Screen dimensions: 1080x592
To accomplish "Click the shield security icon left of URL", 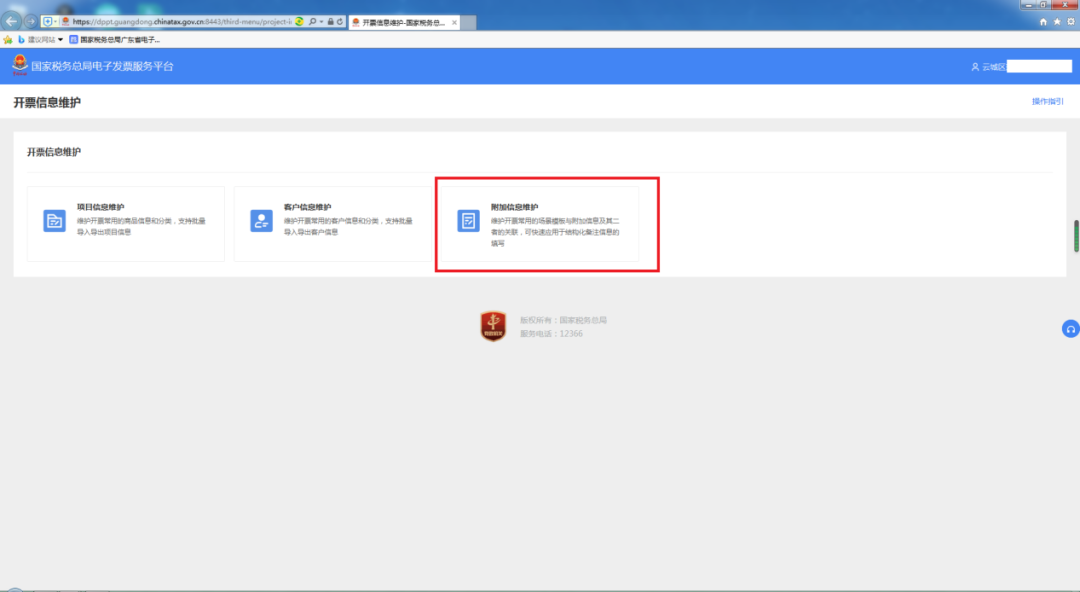I will [48, 22].
